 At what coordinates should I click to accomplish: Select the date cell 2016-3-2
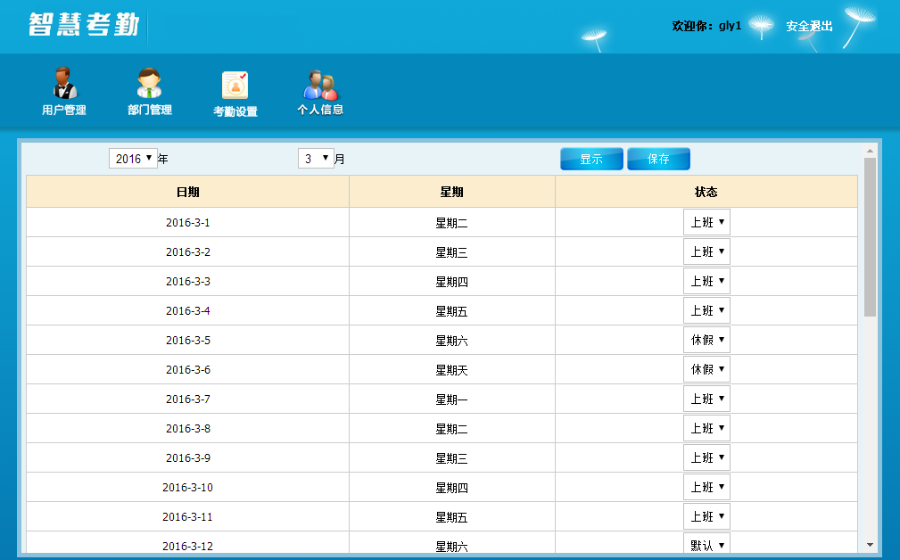[188, 252]
